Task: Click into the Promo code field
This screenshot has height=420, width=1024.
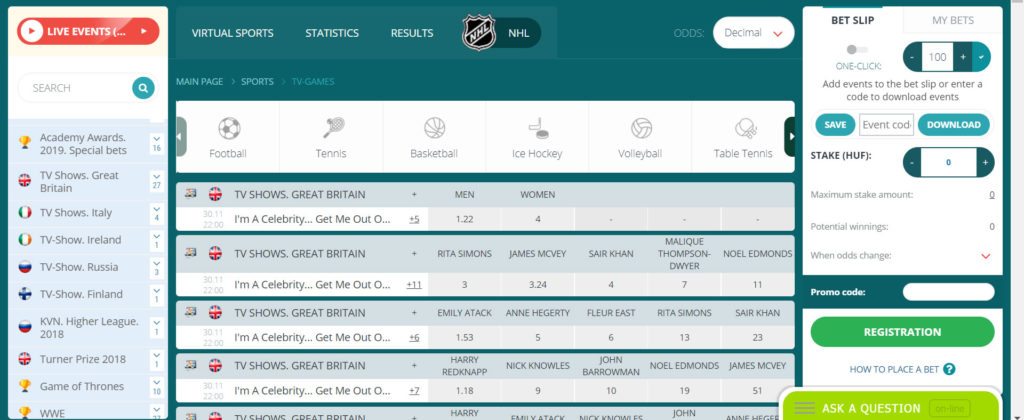Action: click(x=948, y=292)
